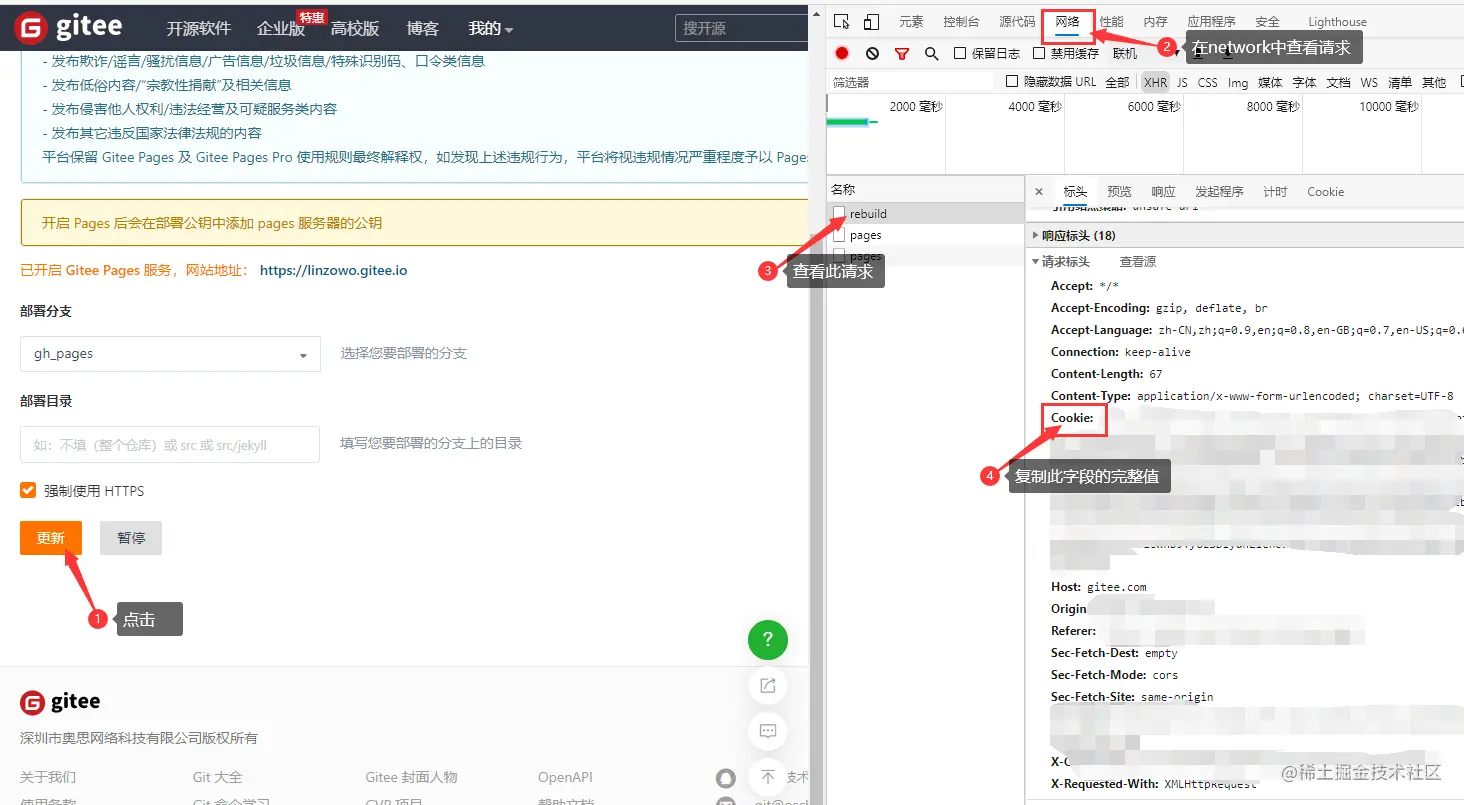Switch to the 内存 tab
This screenshot has width=1464, height=805.
(1155, 22)
